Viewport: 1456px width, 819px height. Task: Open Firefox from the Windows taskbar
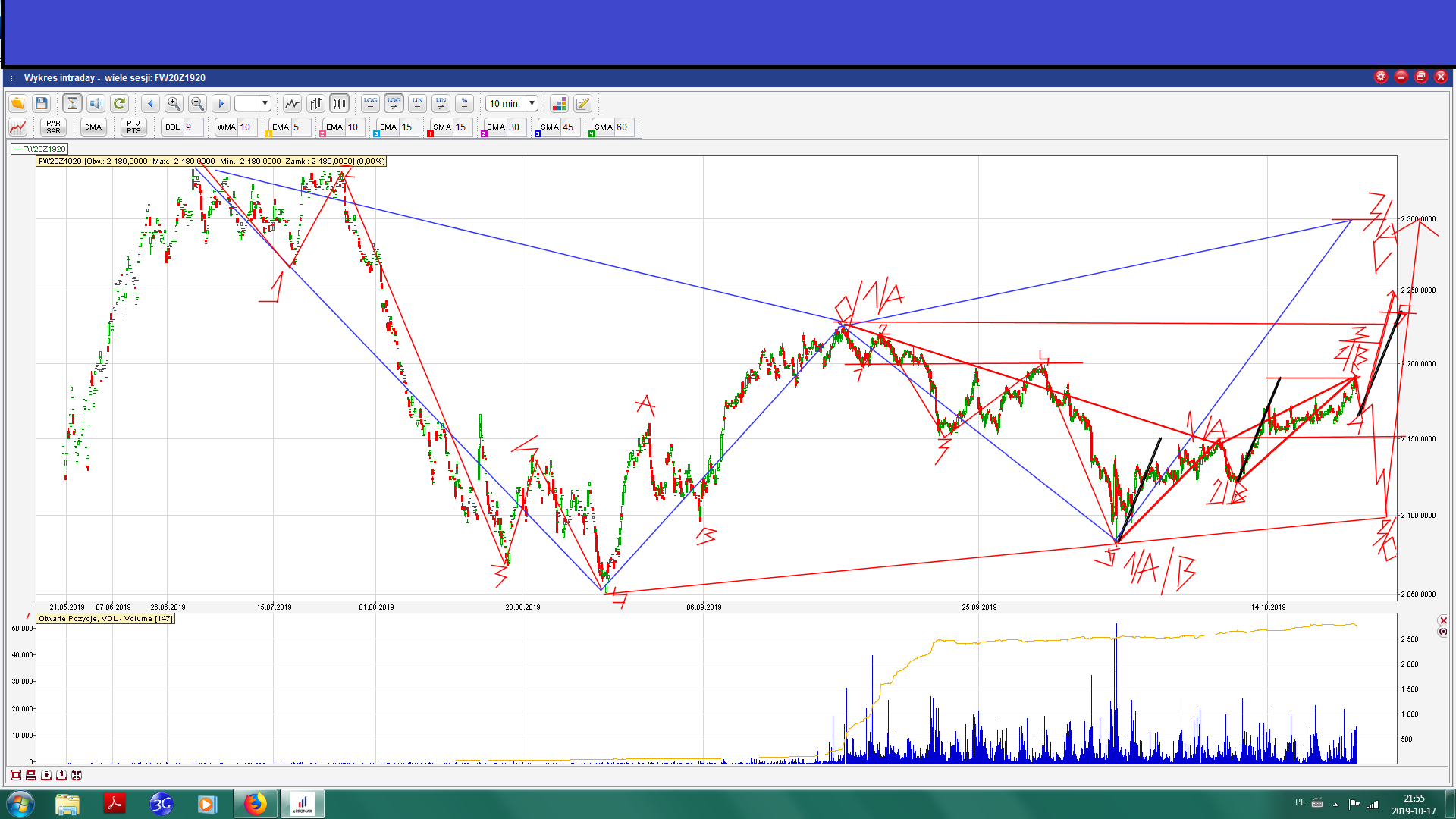click(x=256, y=804)
